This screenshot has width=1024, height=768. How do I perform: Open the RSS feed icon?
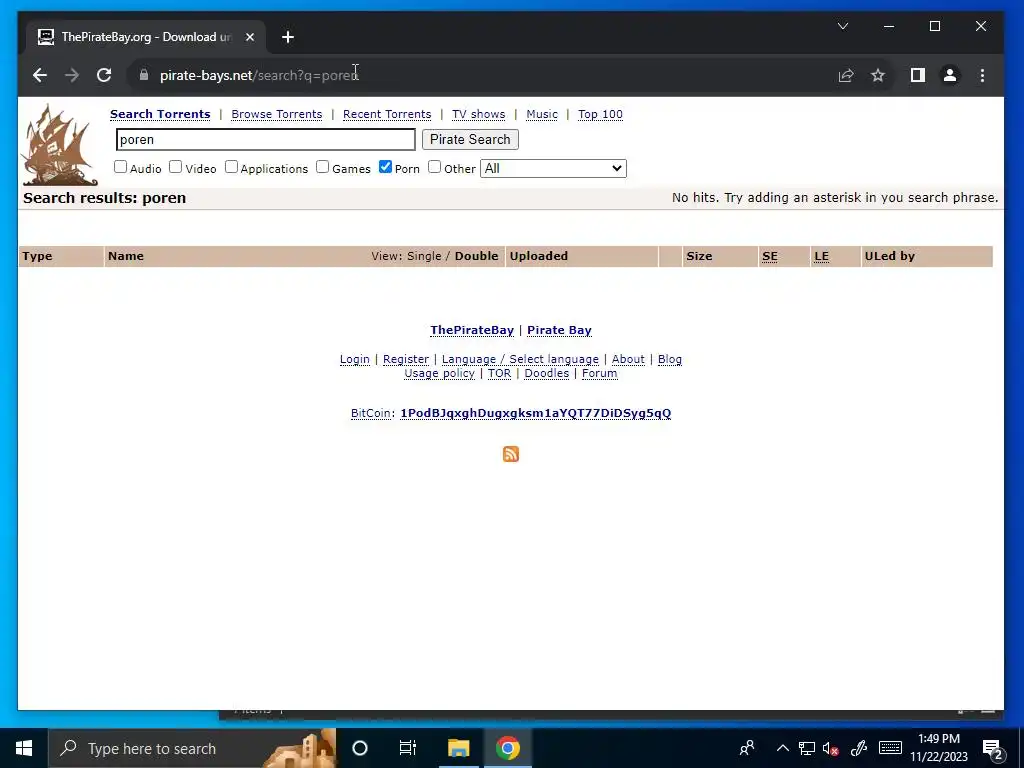(x=511, y=454)
